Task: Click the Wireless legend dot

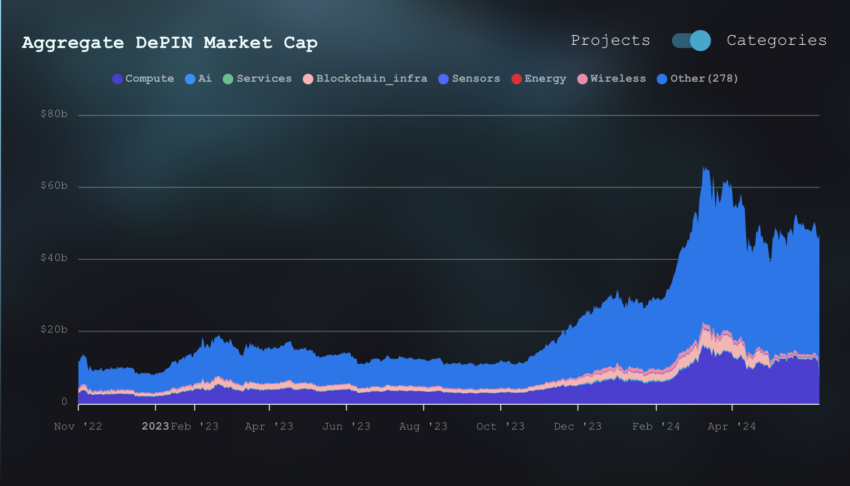Action: point(583,79)
